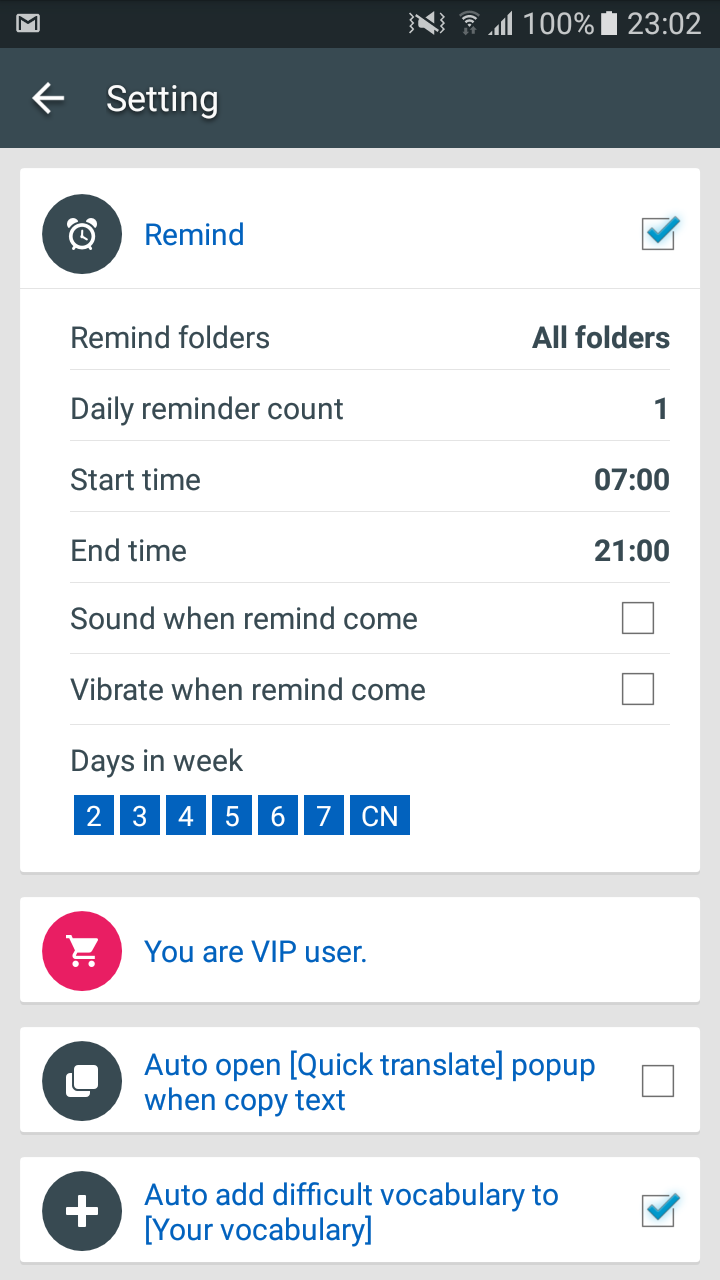Tap the back arrow icon
The image size is (720, 1280).
48,98
